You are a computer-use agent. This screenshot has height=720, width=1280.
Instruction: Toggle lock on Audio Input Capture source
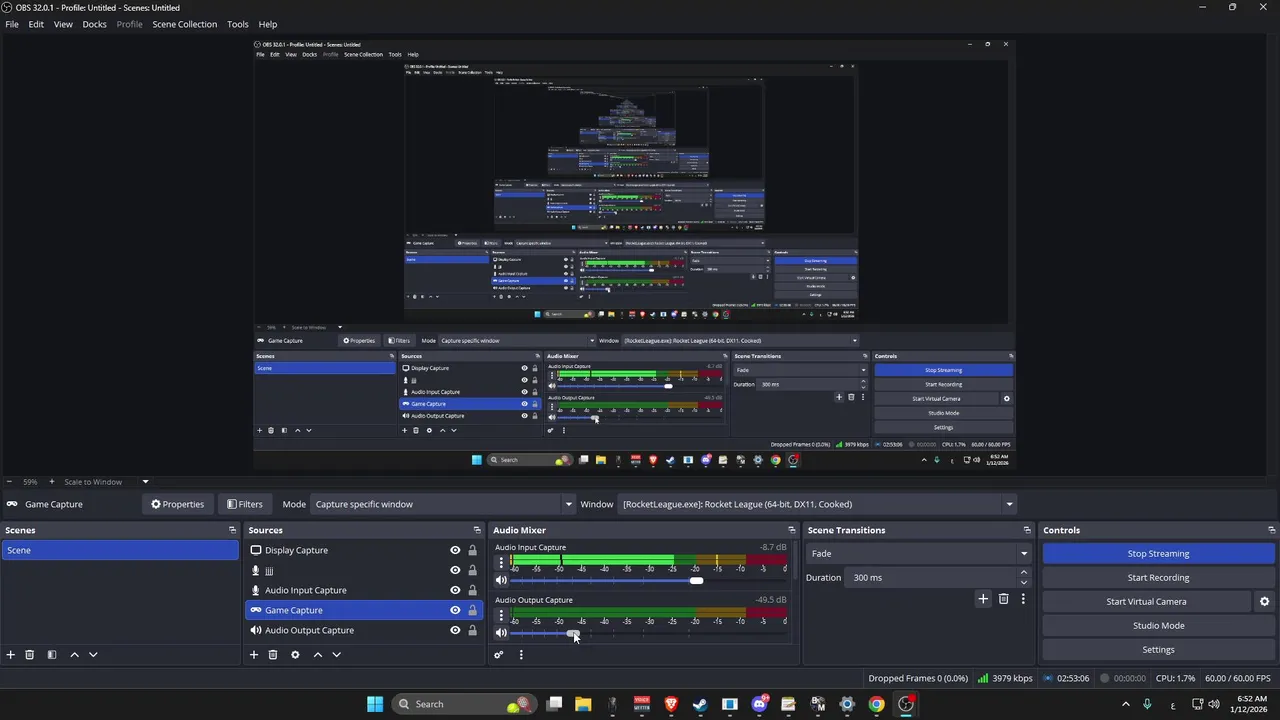[472, 590]
